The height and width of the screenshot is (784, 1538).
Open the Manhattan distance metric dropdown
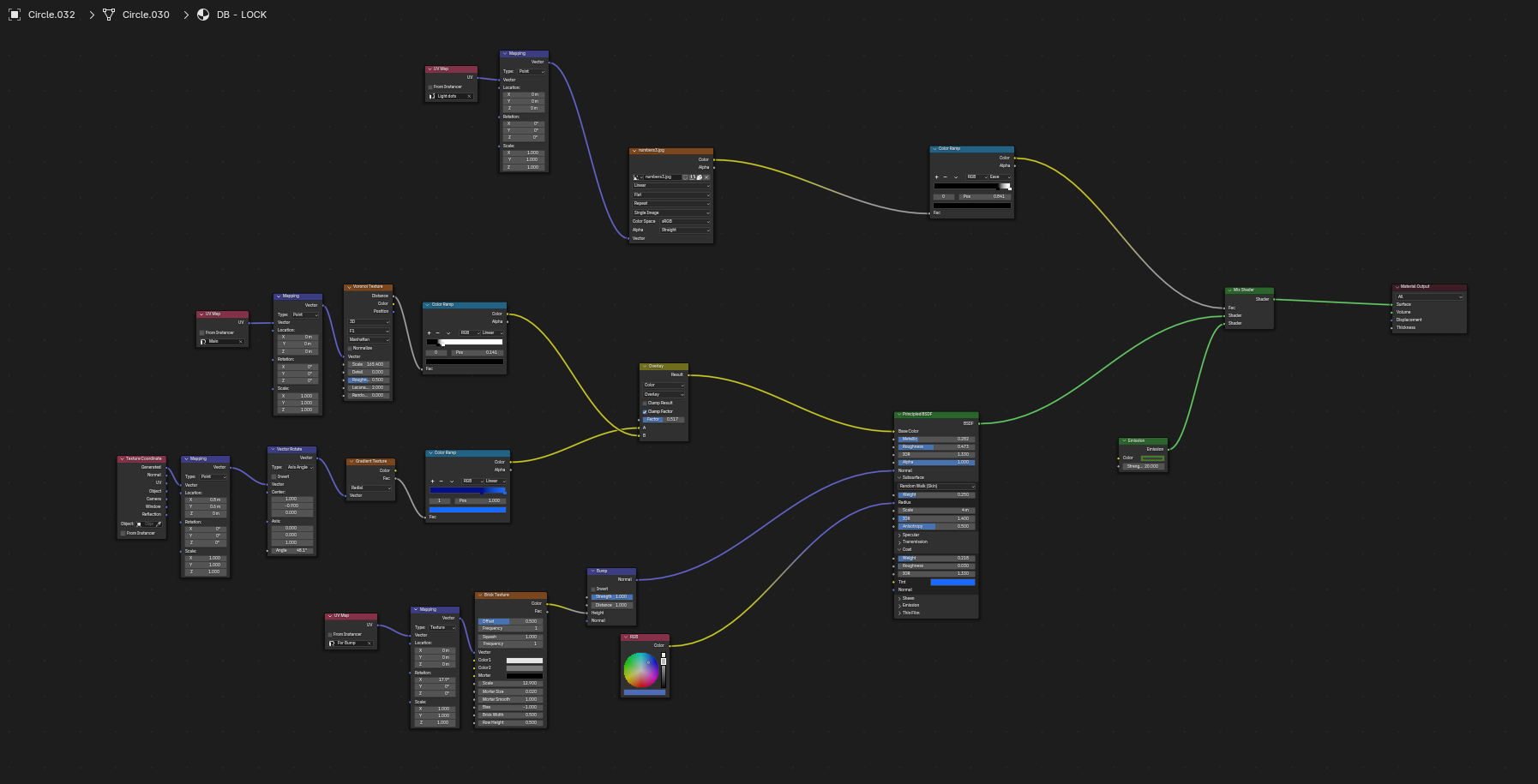[x=369, y=339]
